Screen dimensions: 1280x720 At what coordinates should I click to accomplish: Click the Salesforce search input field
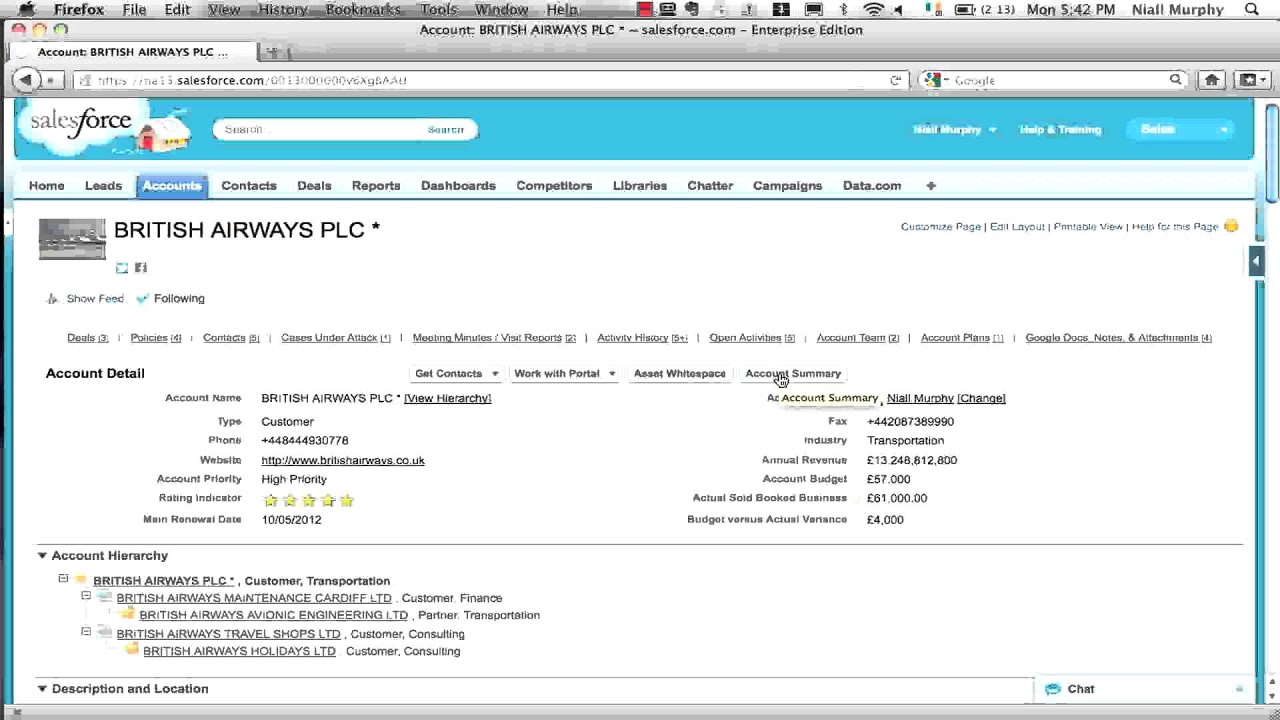(x=318, y=129)
